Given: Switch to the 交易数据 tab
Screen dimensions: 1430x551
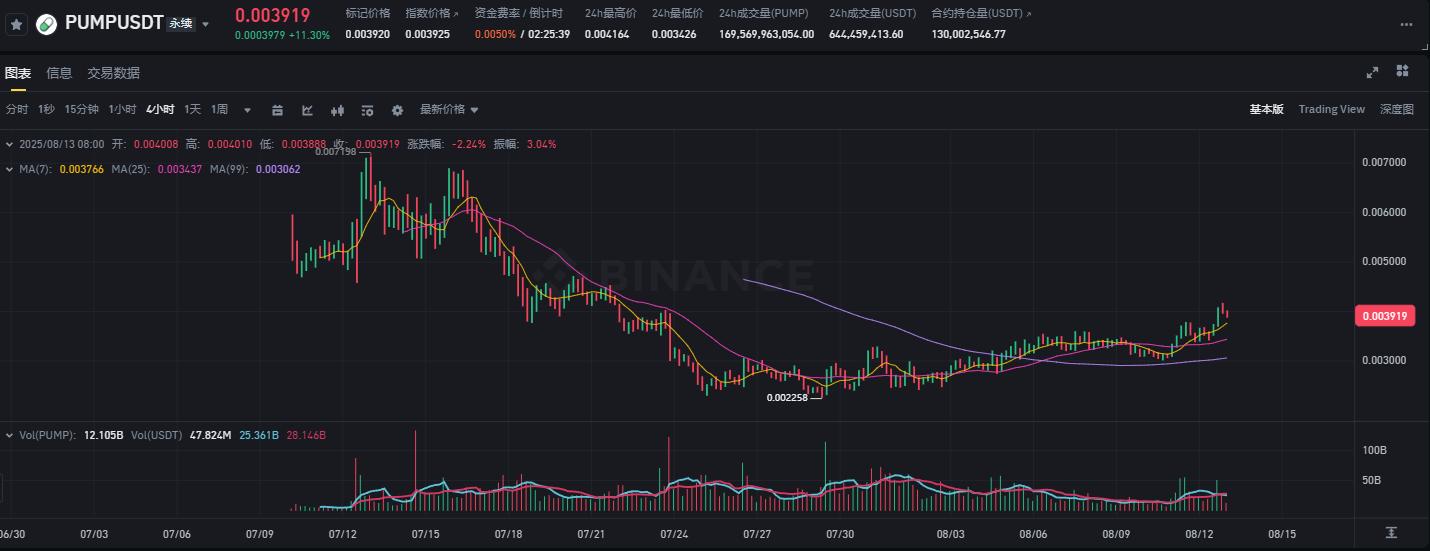Looking at the screenshot, I should (113, 73).
